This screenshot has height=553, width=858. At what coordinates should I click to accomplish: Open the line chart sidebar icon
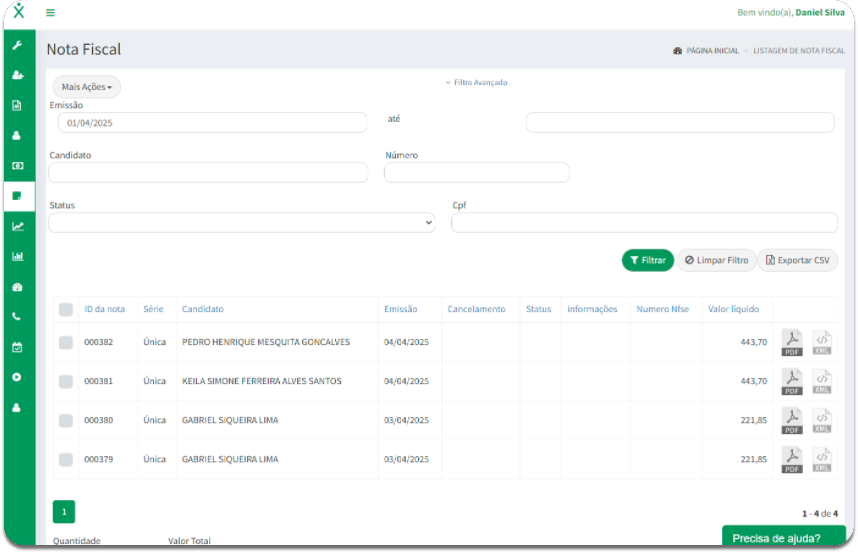point(18,226)
